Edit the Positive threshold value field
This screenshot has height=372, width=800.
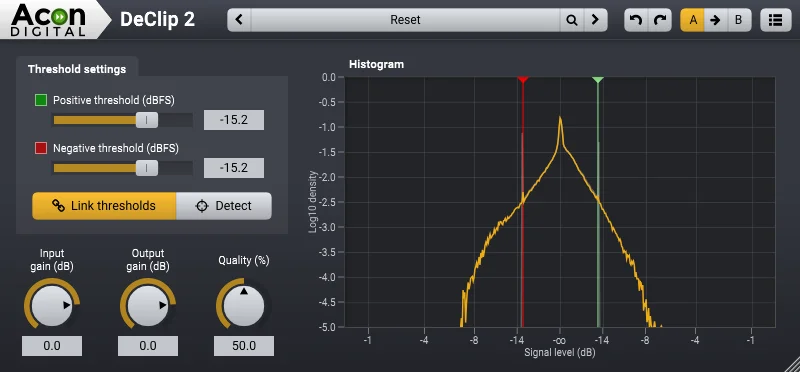234,120
